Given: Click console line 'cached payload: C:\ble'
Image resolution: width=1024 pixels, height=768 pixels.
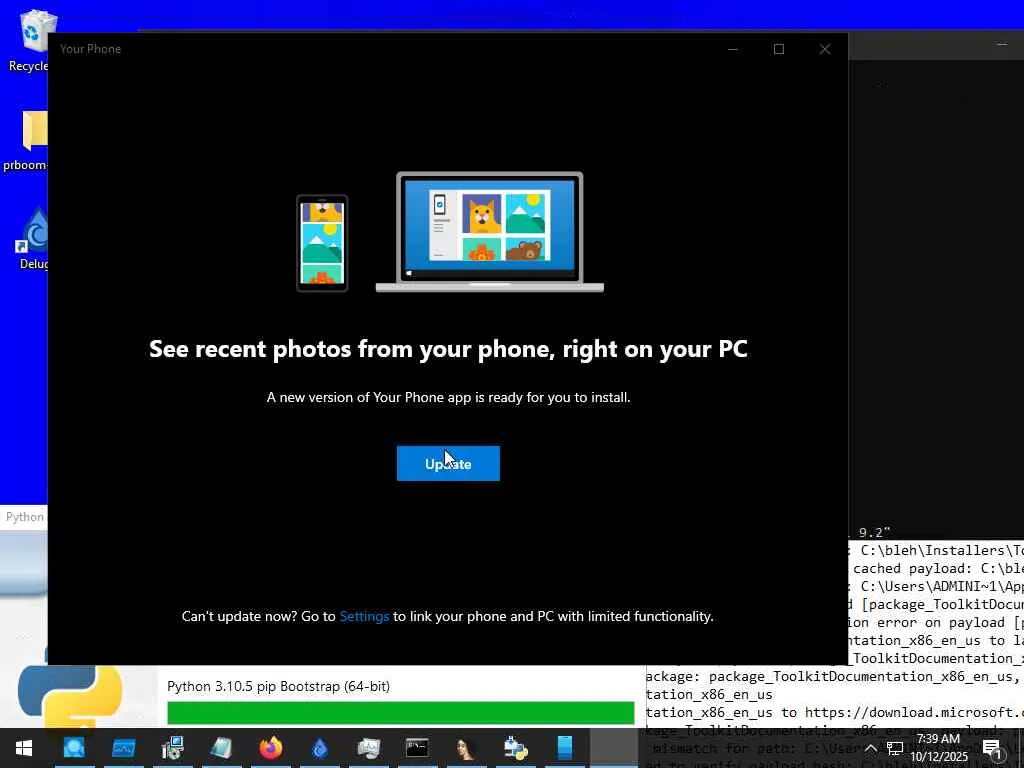Looking at the screenshot, I should (938, 568).
